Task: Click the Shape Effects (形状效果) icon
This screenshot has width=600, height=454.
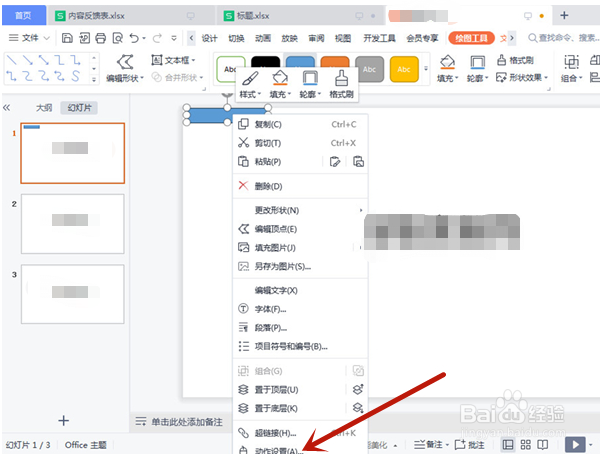Action: 501,77
